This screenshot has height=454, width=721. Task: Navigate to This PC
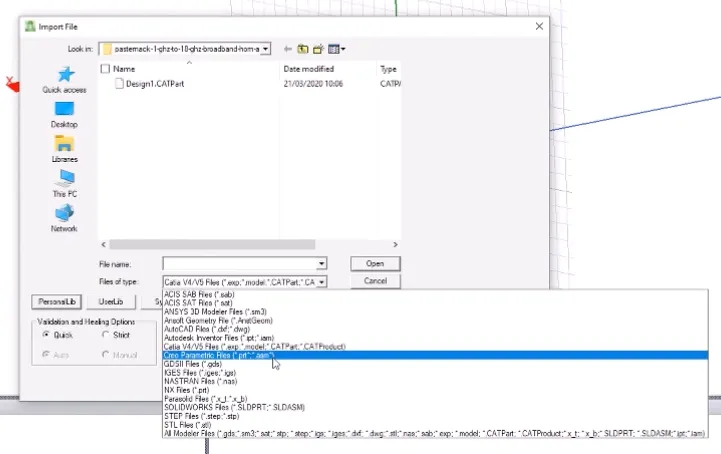[x=64, y=183]
